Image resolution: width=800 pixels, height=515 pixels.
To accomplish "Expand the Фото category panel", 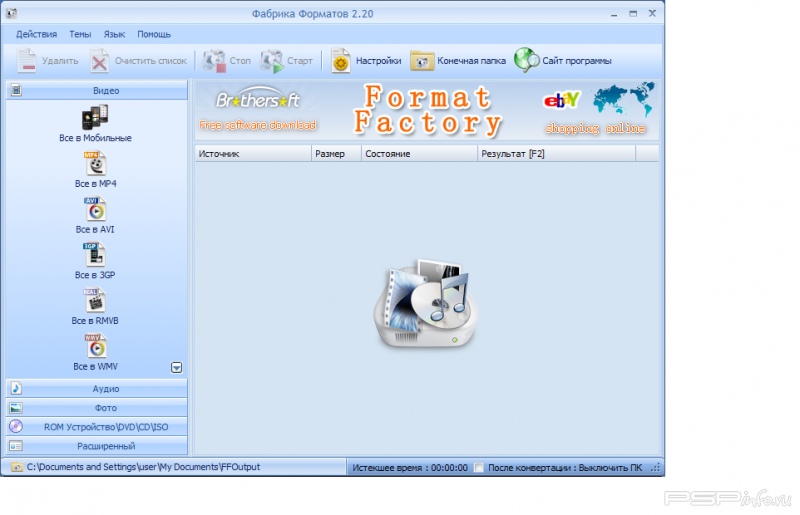I will tap(98, 408).
